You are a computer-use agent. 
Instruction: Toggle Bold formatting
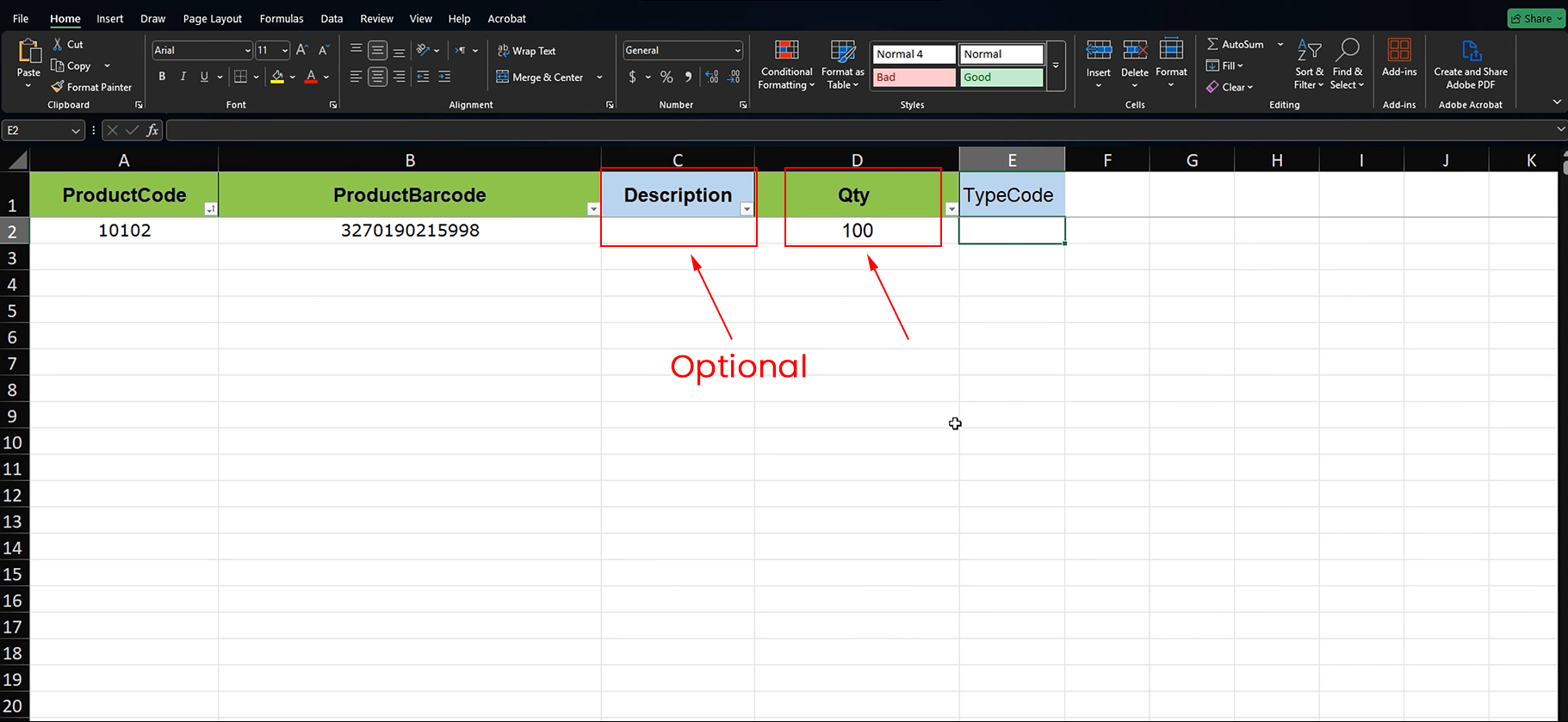[162, 77]
